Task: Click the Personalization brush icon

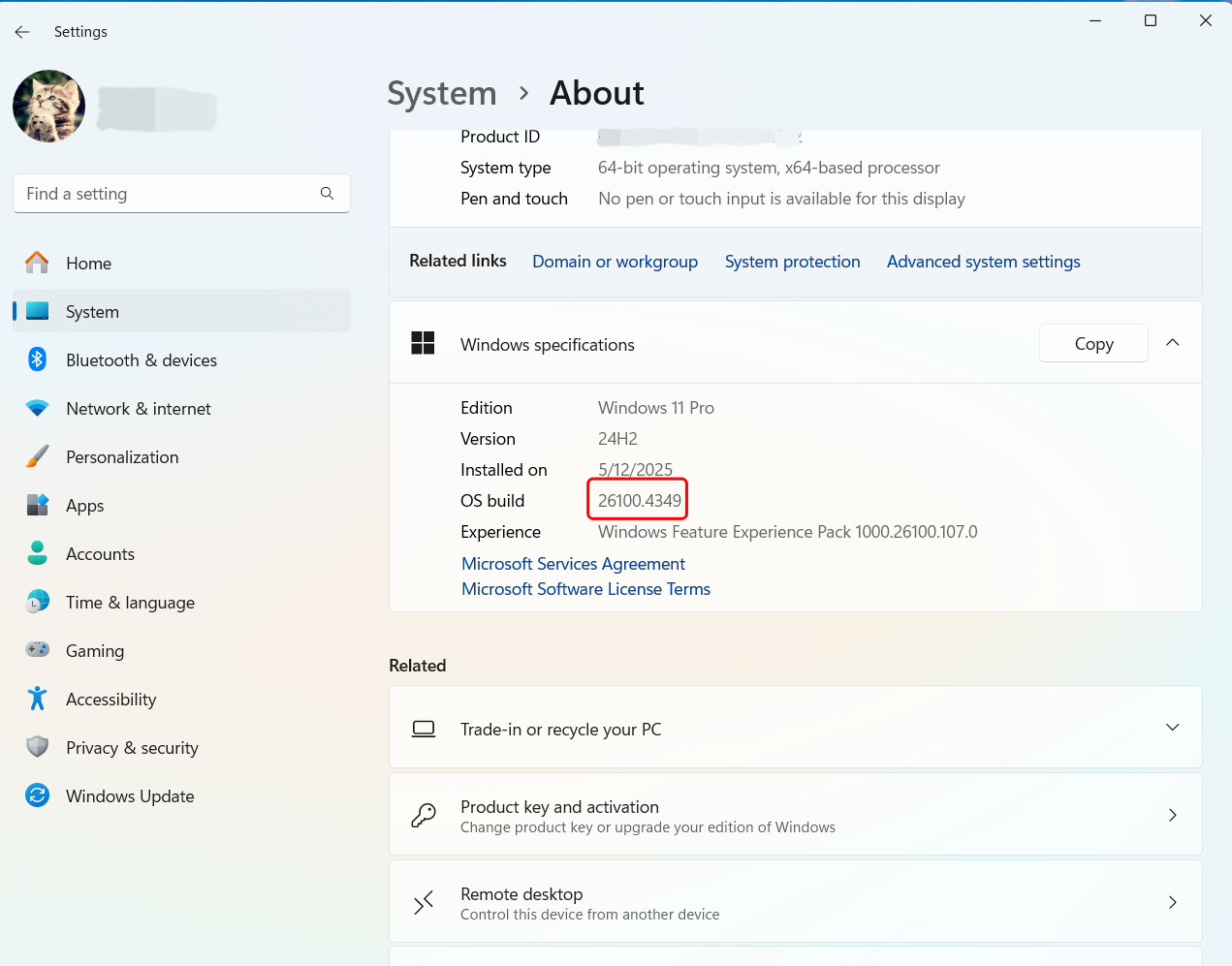Action: [36, 456]
